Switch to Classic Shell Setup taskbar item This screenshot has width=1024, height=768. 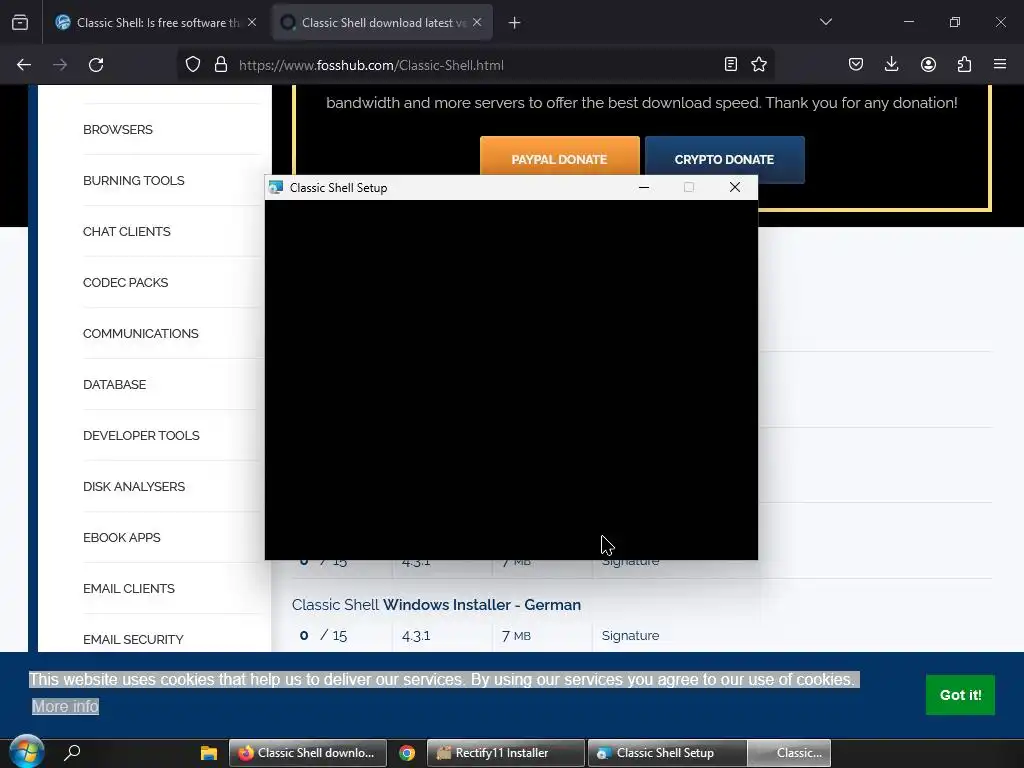[x=667, y=752]
